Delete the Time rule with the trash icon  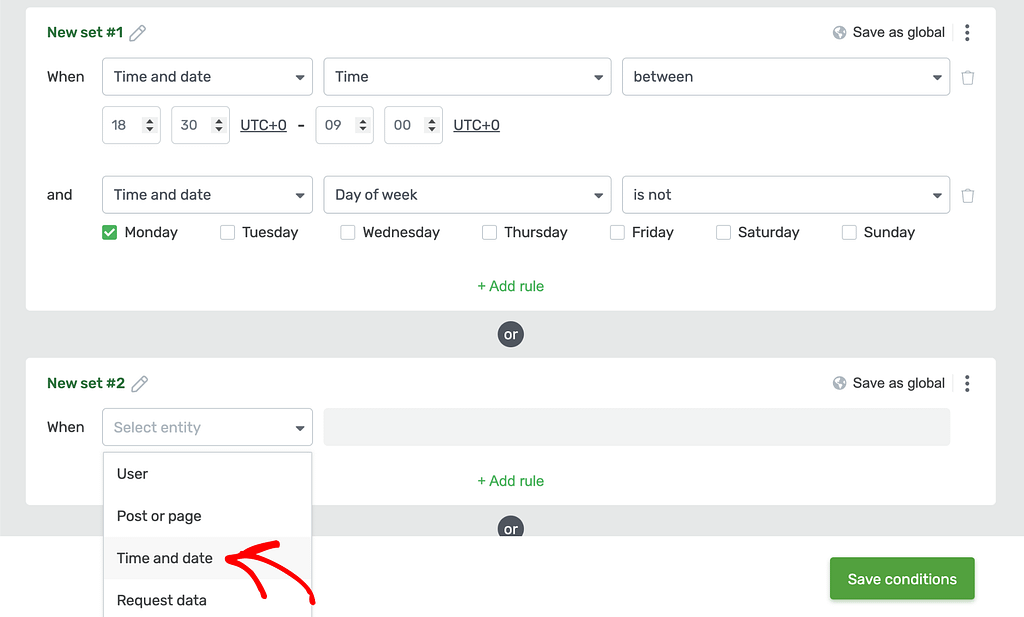(968, 78)
